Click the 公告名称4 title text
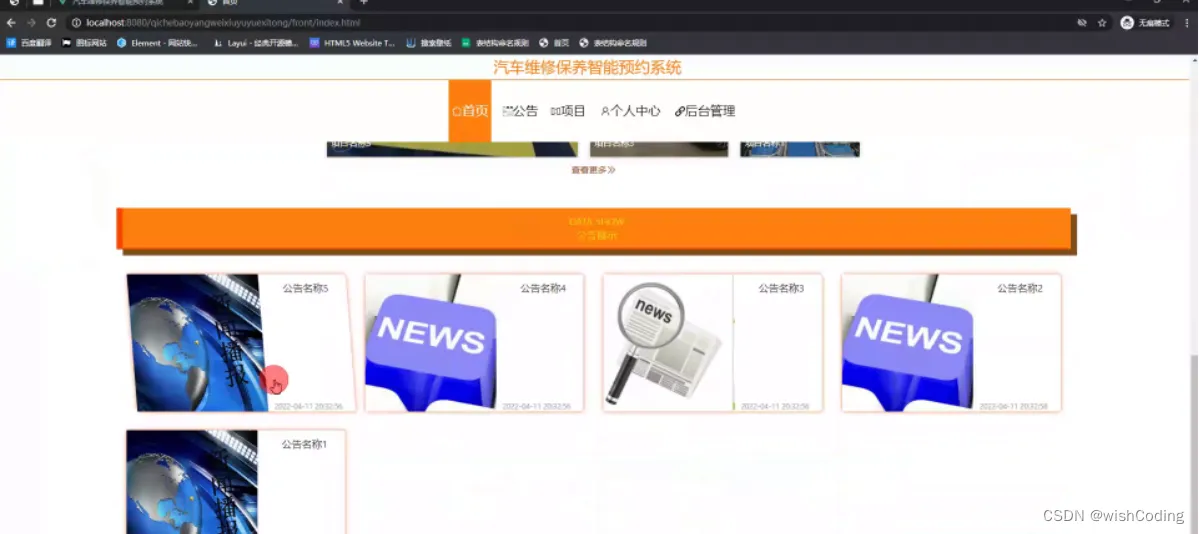Viewport: 1199px width, 534px height. 543,288
